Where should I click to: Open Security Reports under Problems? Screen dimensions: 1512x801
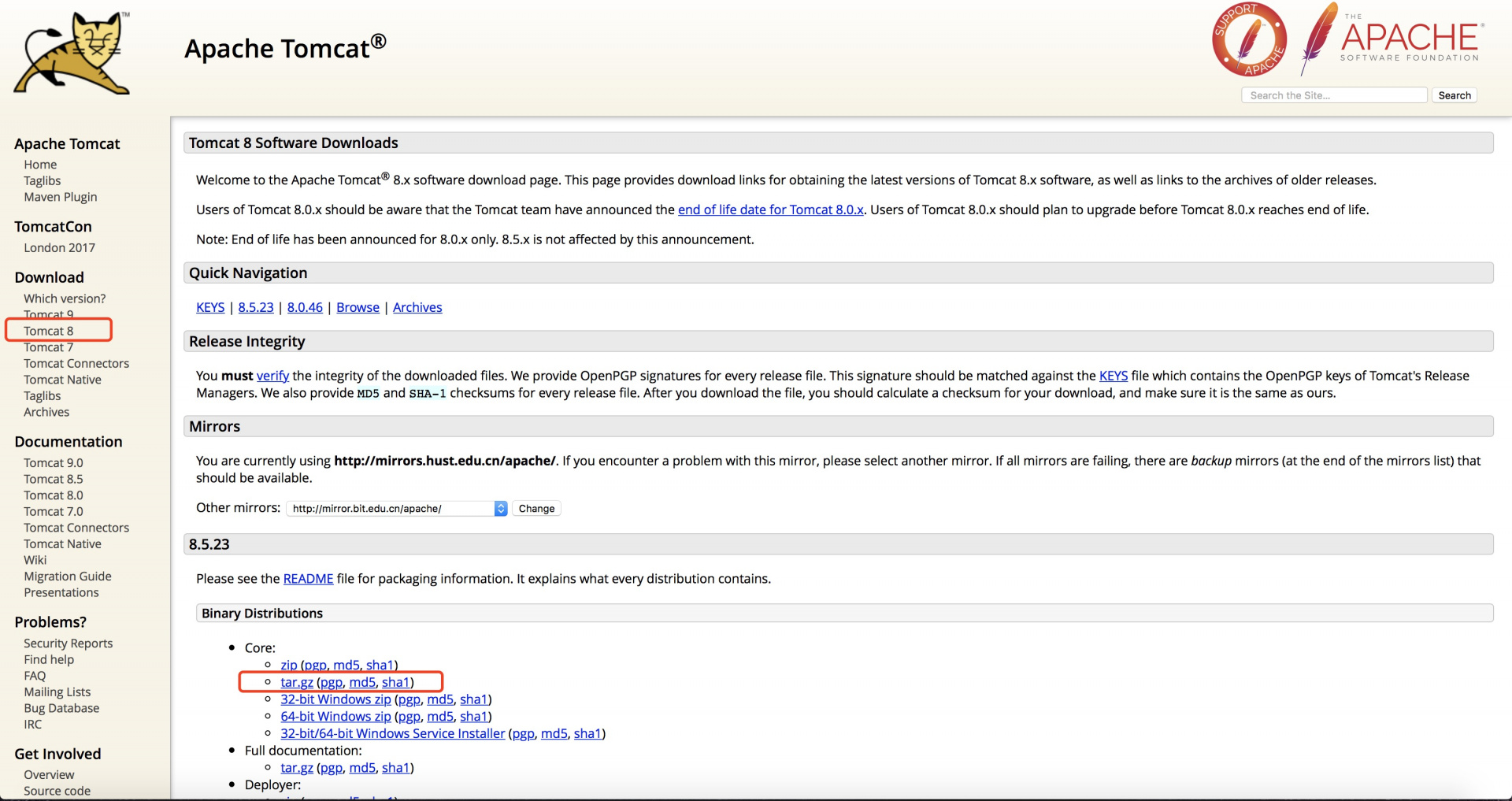pos(69,643)
